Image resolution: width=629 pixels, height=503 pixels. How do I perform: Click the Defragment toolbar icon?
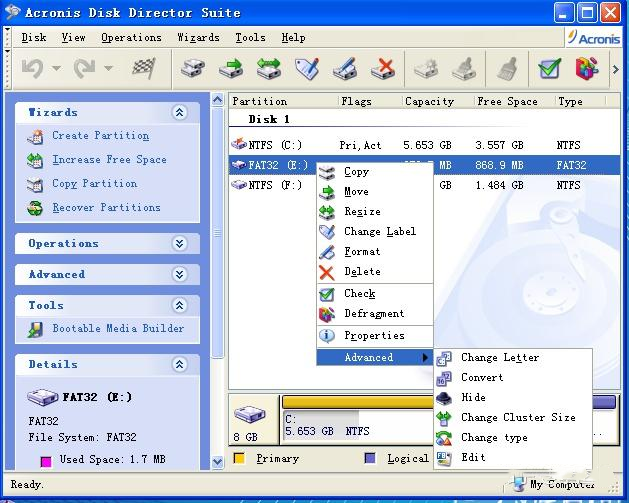point(587,69)
